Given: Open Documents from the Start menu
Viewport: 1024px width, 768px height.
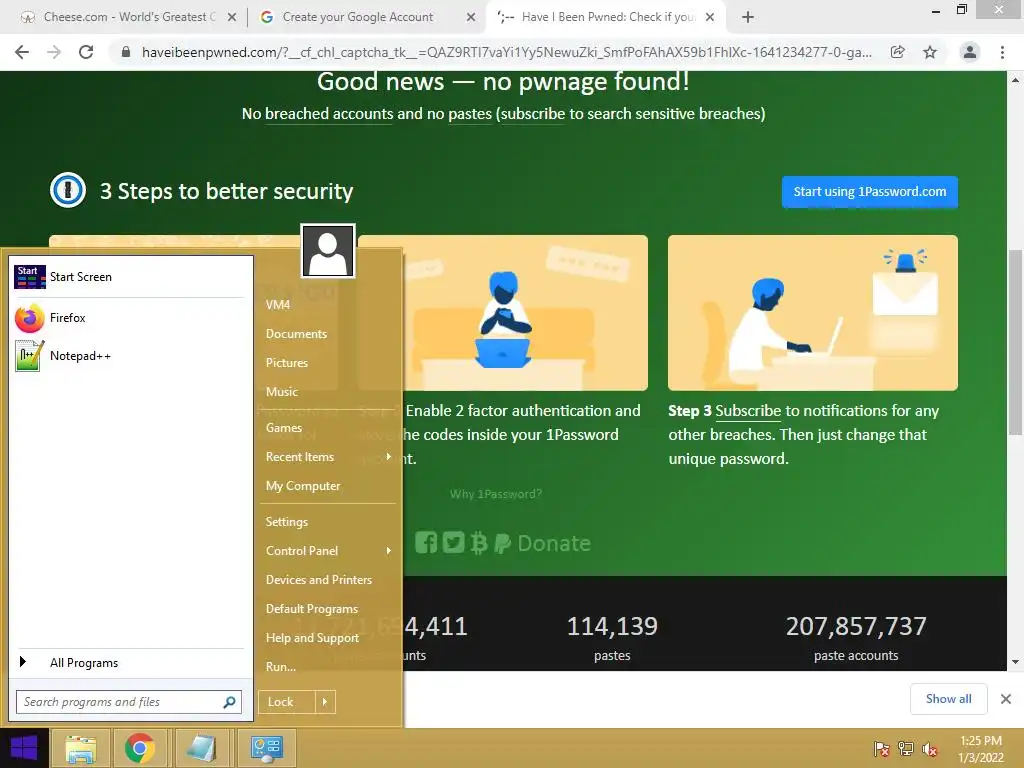Looking at the screenshot, I should (296, 334).
